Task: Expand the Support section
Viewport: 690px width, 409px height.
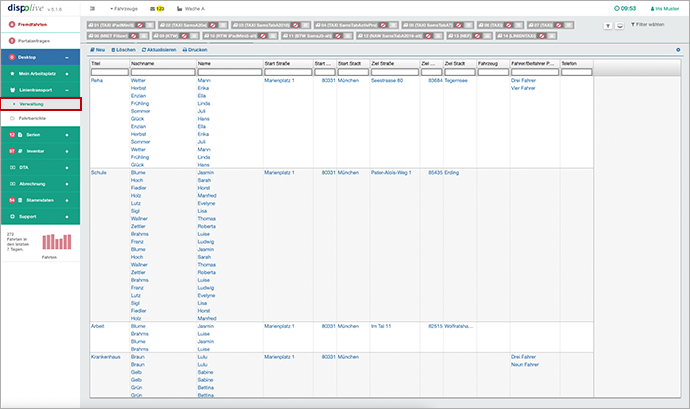Action: click(x=67, y=217)
